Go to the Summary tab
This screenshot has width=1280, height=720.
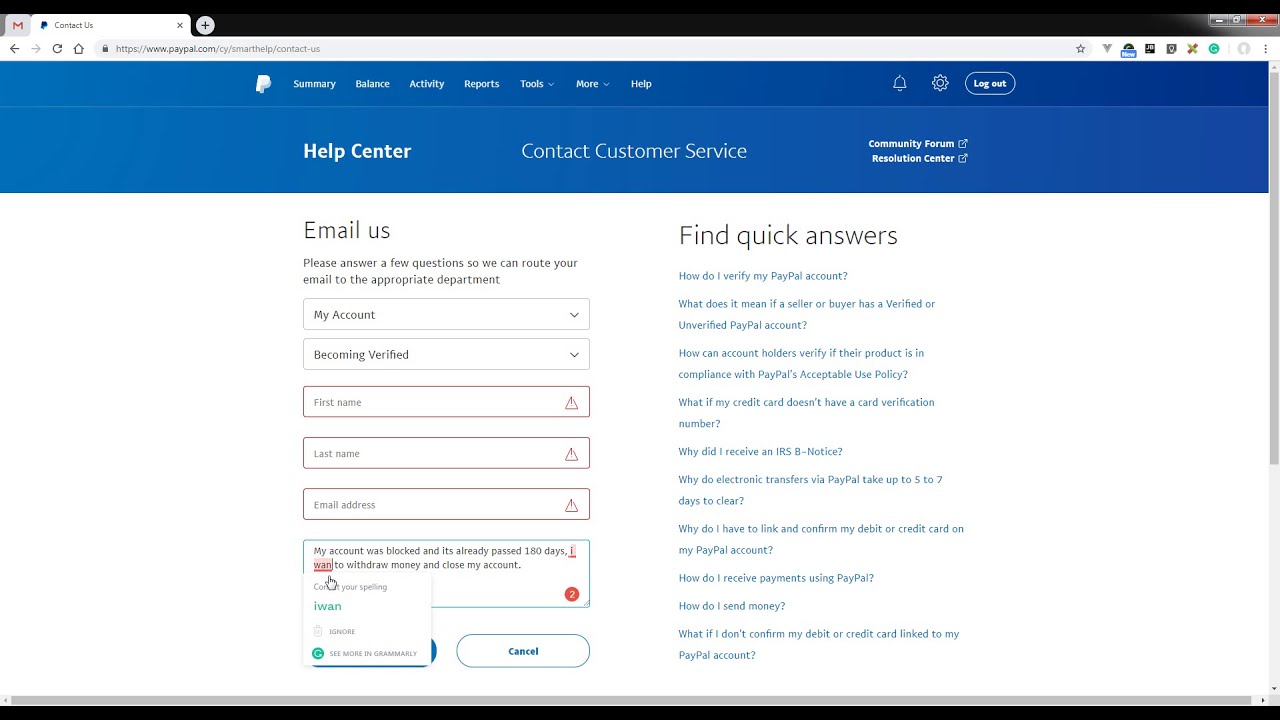tap(314, 84)
